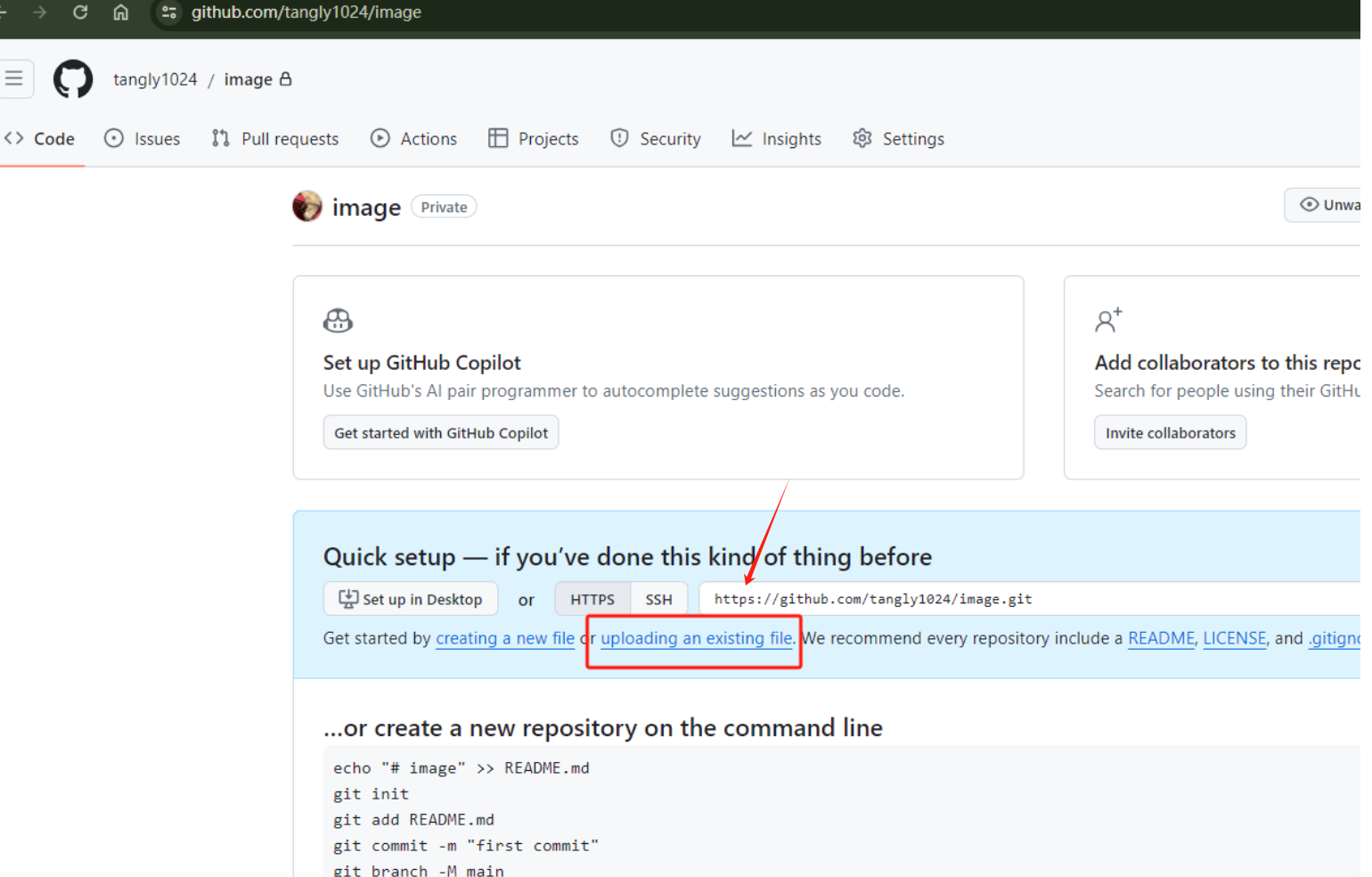
Task: Open the LICENSE recommendation link
Action: [x=1235, y=638]
